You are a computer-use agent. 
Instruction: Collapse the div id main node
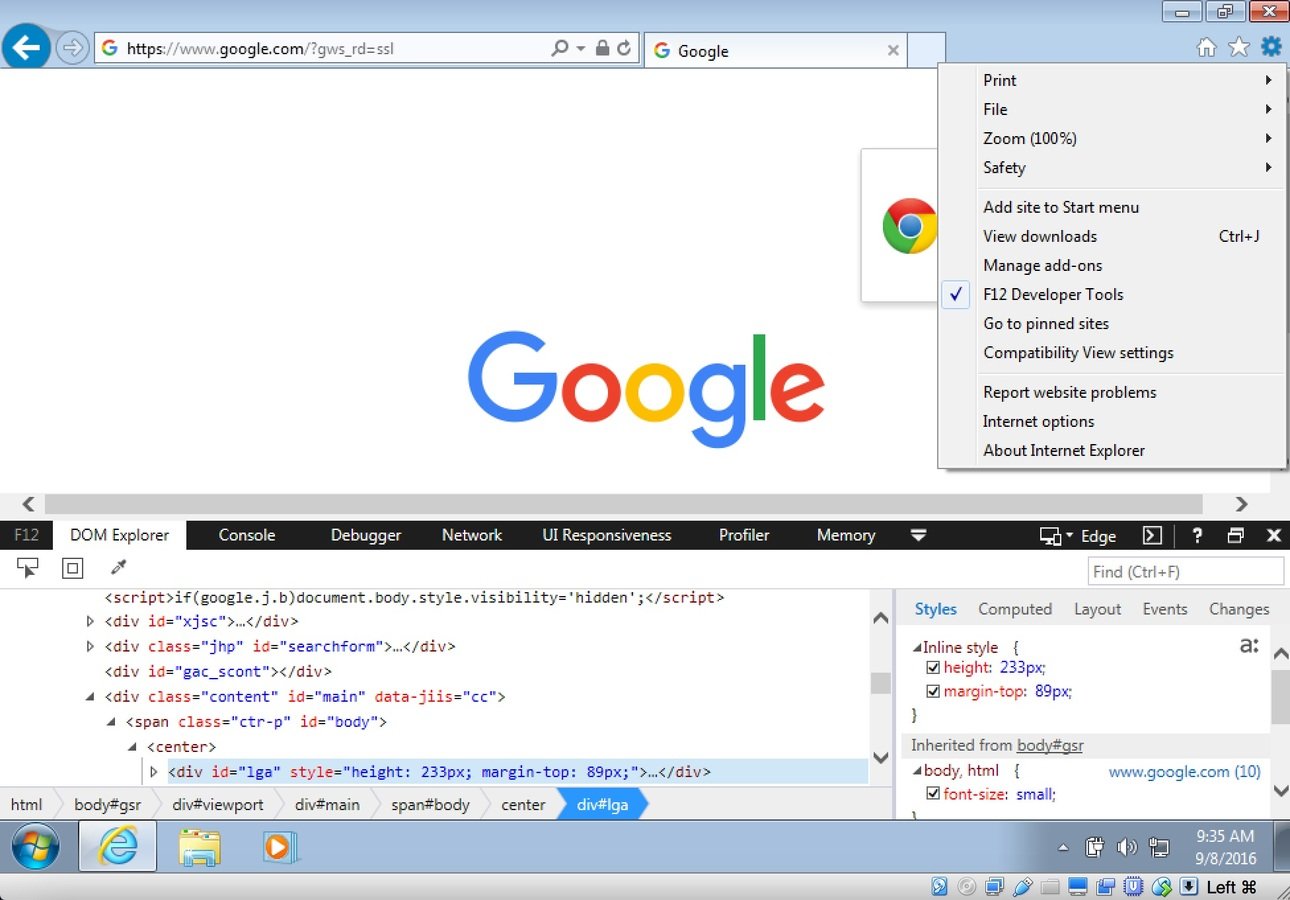click(x=91, y=697)
